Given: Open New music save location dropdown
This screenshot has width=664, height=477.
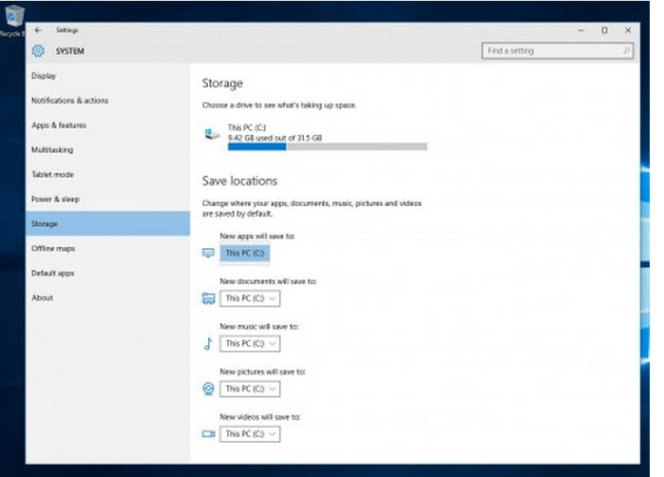Looking at the screenshot, I should [x=250, y=344].
